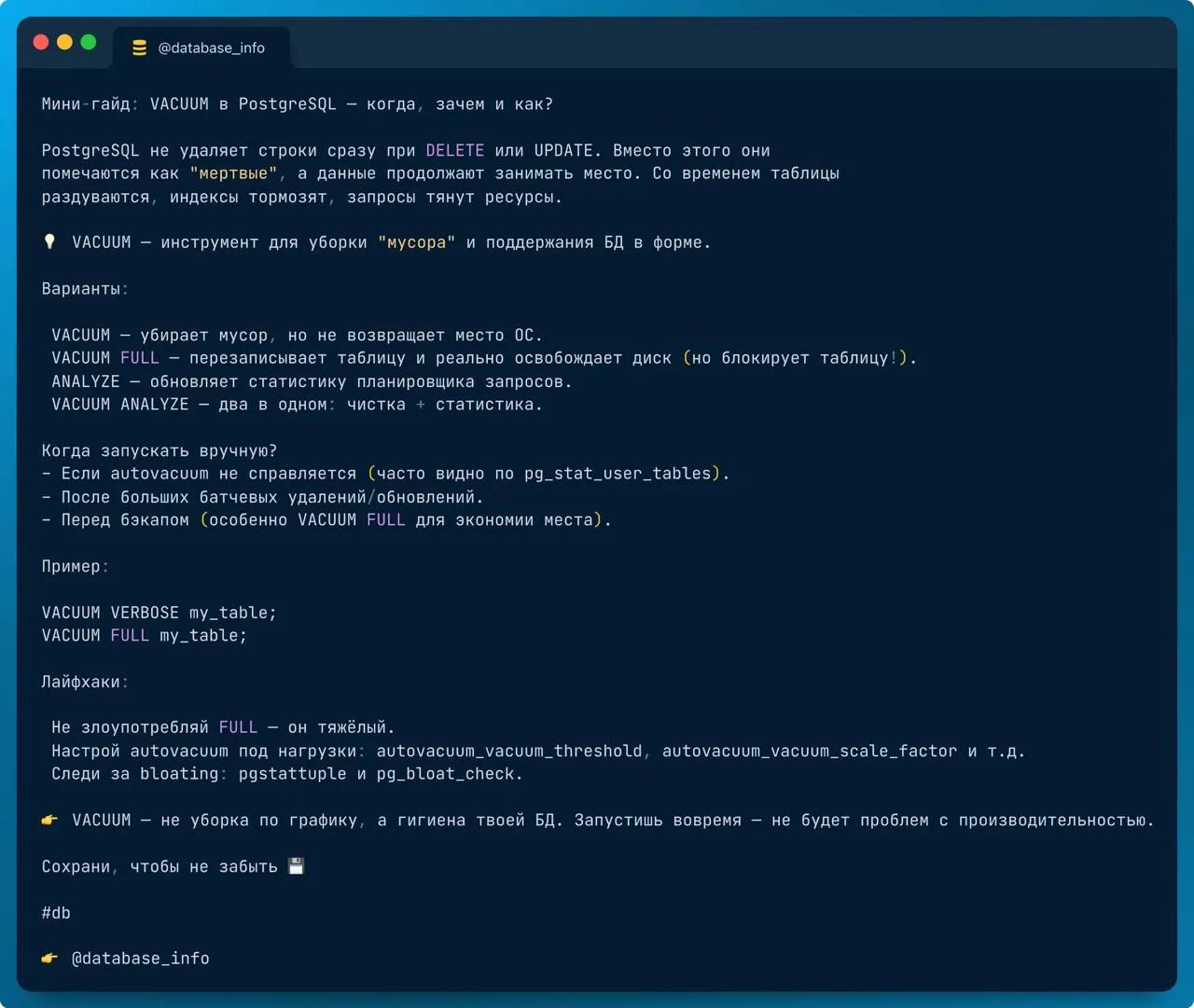The image size is (1194, 1008).
Task: Click the text pg_stat_user_tables
Action: tap(618, 474)
